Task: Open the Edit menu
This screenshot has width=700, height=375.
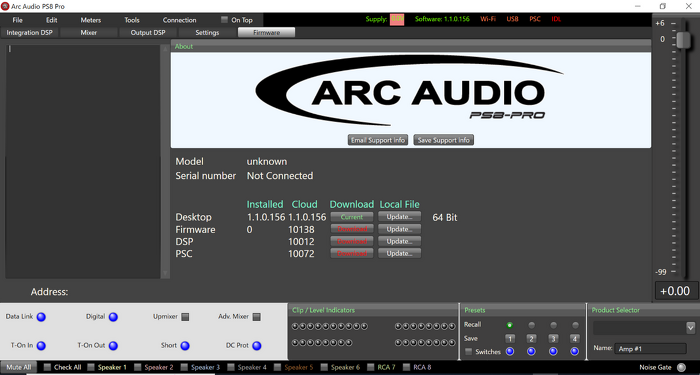Action: (52, 20)
